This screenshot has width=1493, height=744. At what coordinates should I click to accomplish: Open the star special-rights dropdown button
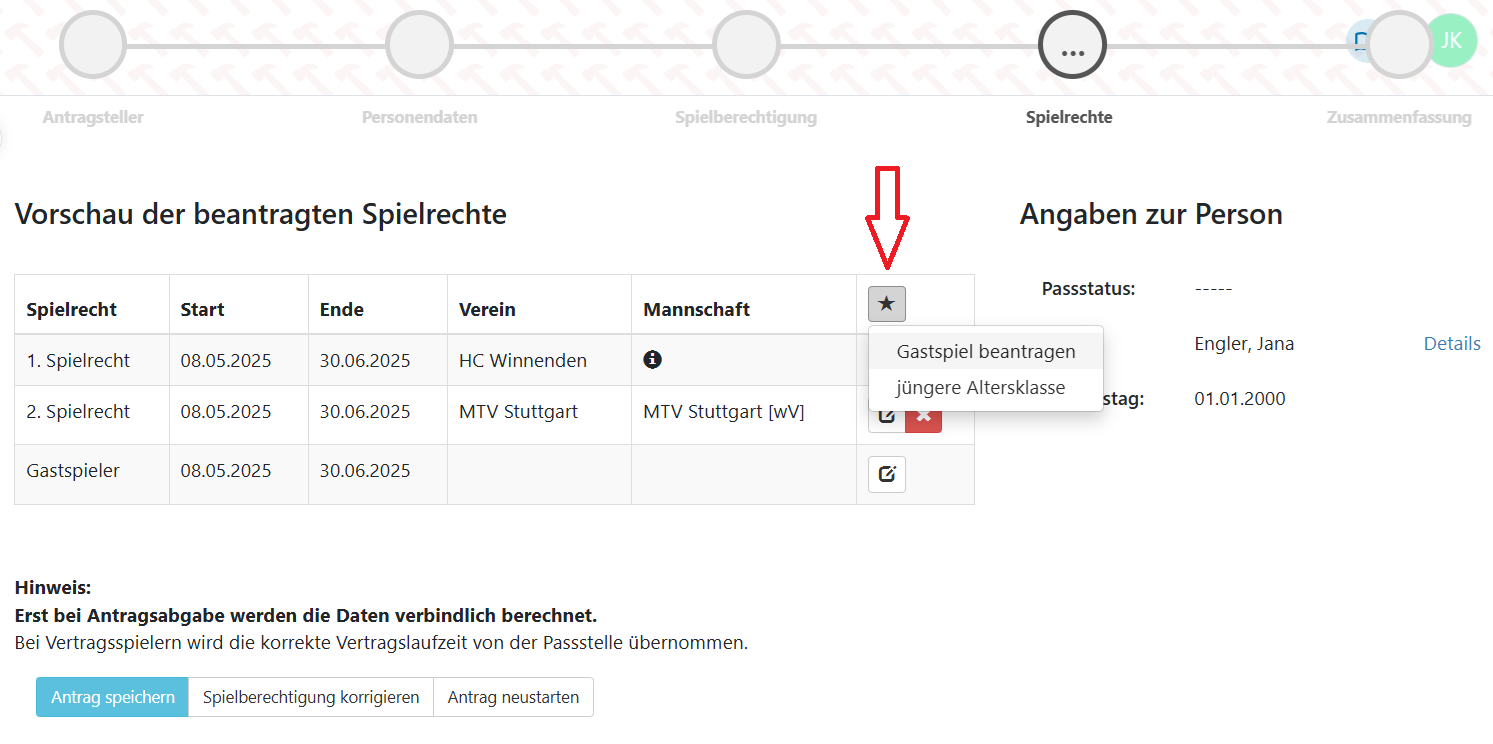pos(886,304)
